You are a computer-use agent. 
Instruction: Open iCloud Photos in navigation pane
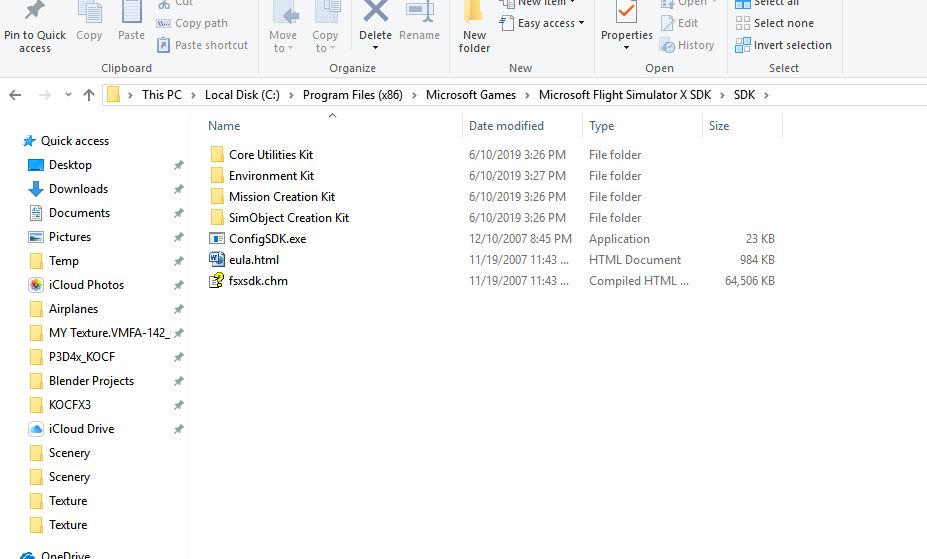pyautogui.click(x=86, y=285)
